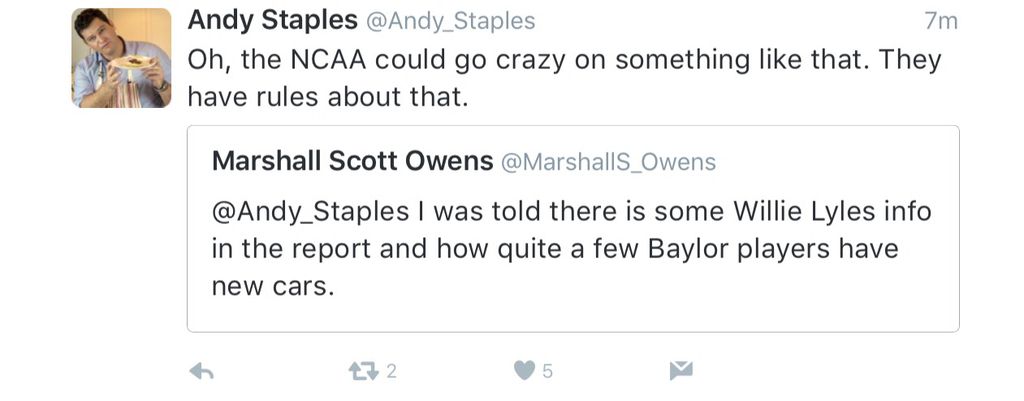
Task: Click the 7m timestamp
Action: tap(941, 21)
